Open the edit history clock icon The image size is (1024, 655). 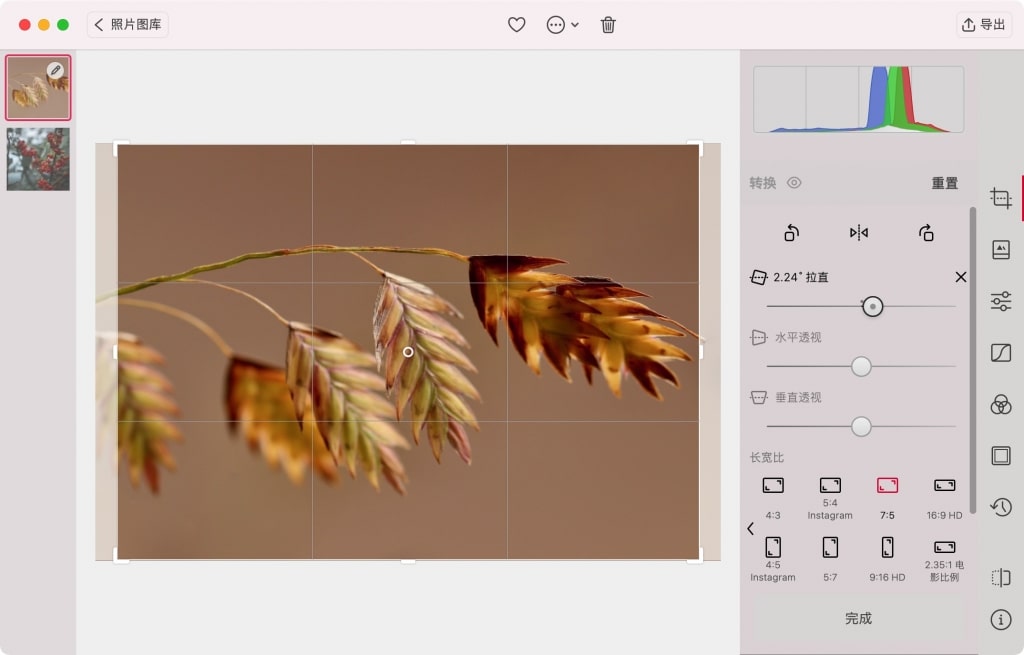click(1001, 507)
